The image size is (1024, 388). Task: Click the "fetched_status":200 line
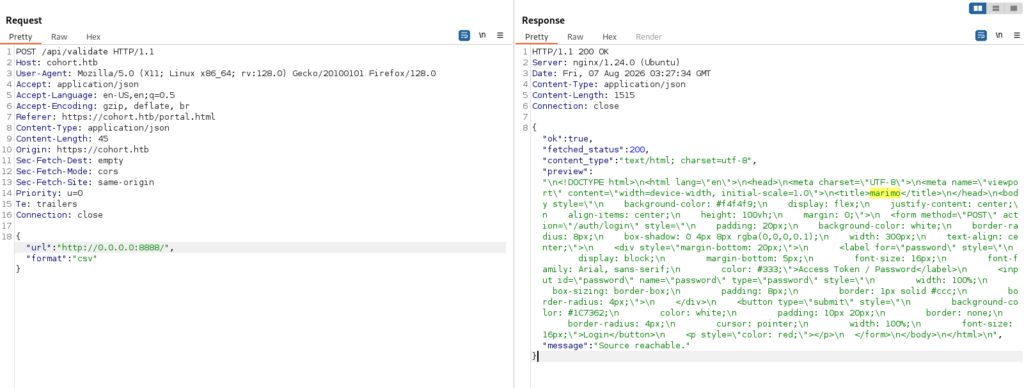click(x=596, y=150)
